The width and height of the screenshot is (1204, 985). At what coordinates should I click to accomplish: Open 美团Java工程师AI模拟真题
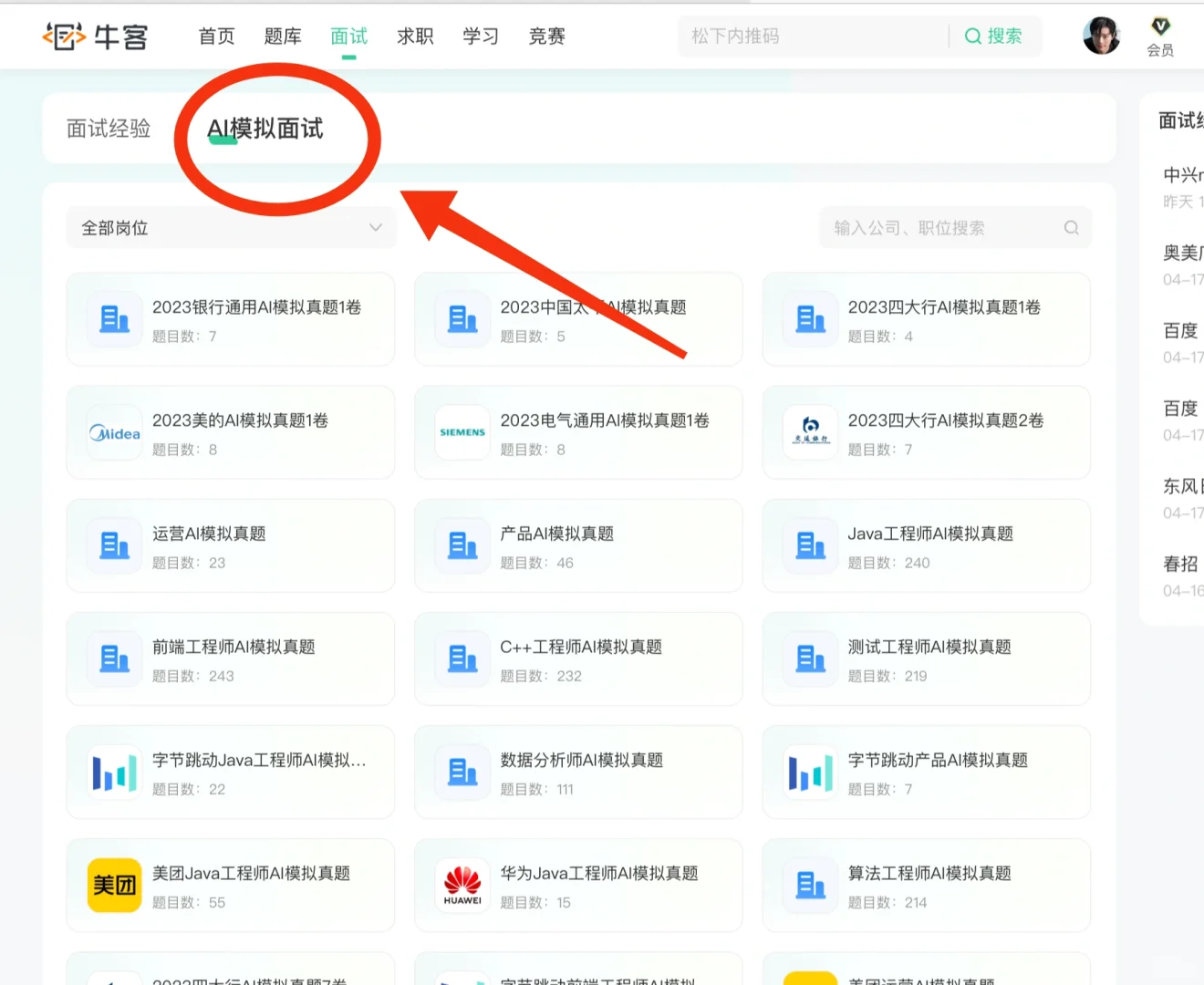(x=231, y=885)
